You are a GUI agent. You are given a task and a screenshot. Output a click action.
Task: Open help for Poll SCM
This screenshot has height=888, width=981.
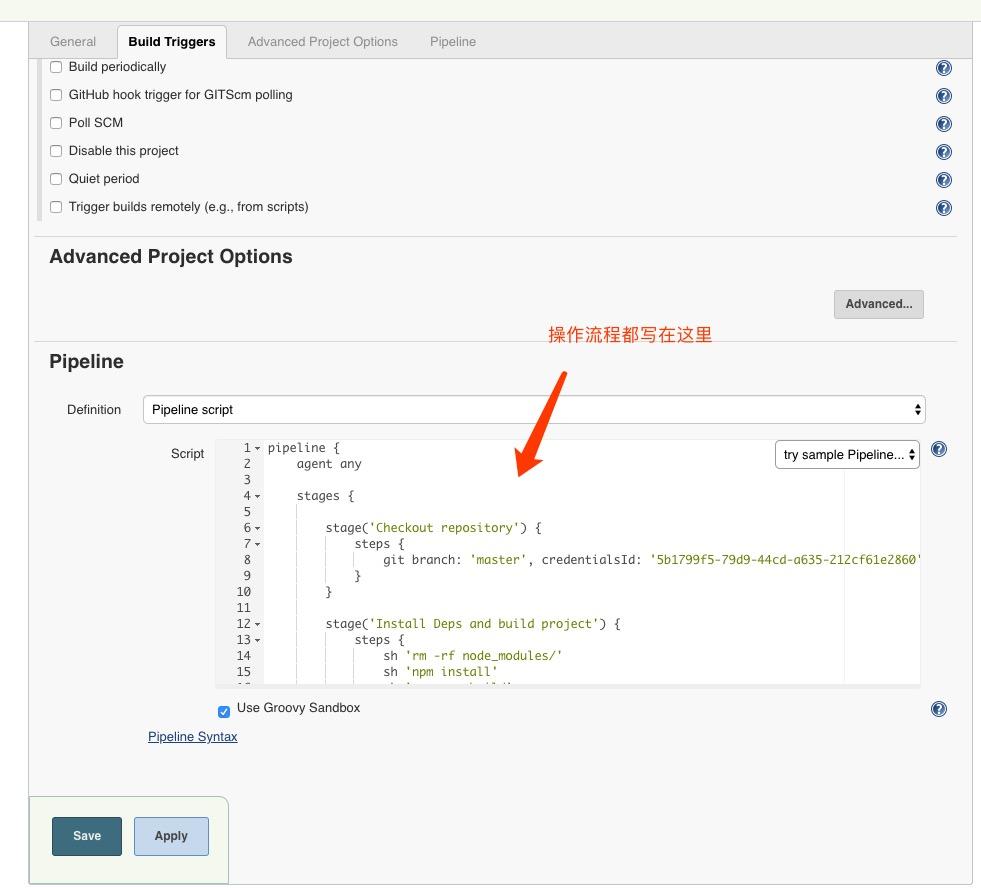coord(944,124)
